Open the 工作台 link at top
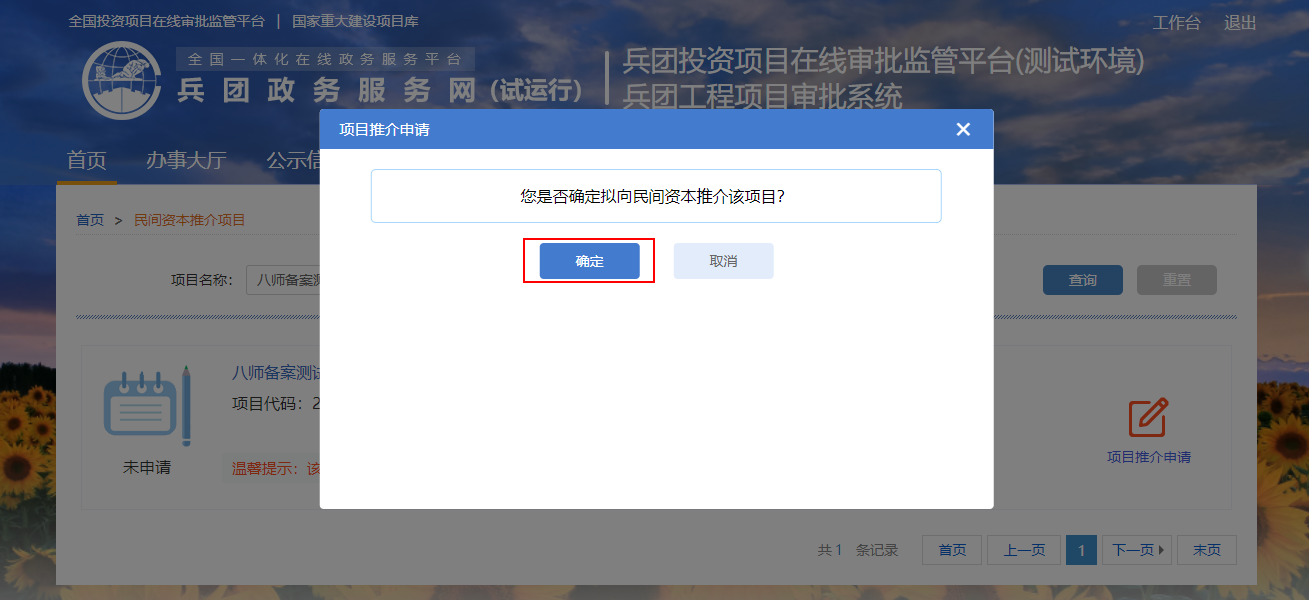Screen dimensions: 1309x600 1176,22
